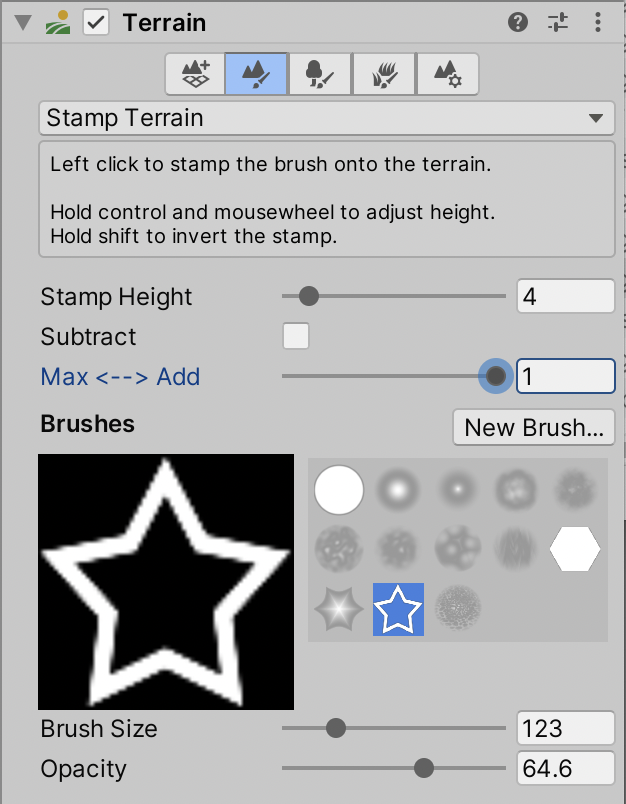The image size is (626, 804).
Task: Collapse the Terrain component foldout
Action: click(x=23, y=23)
